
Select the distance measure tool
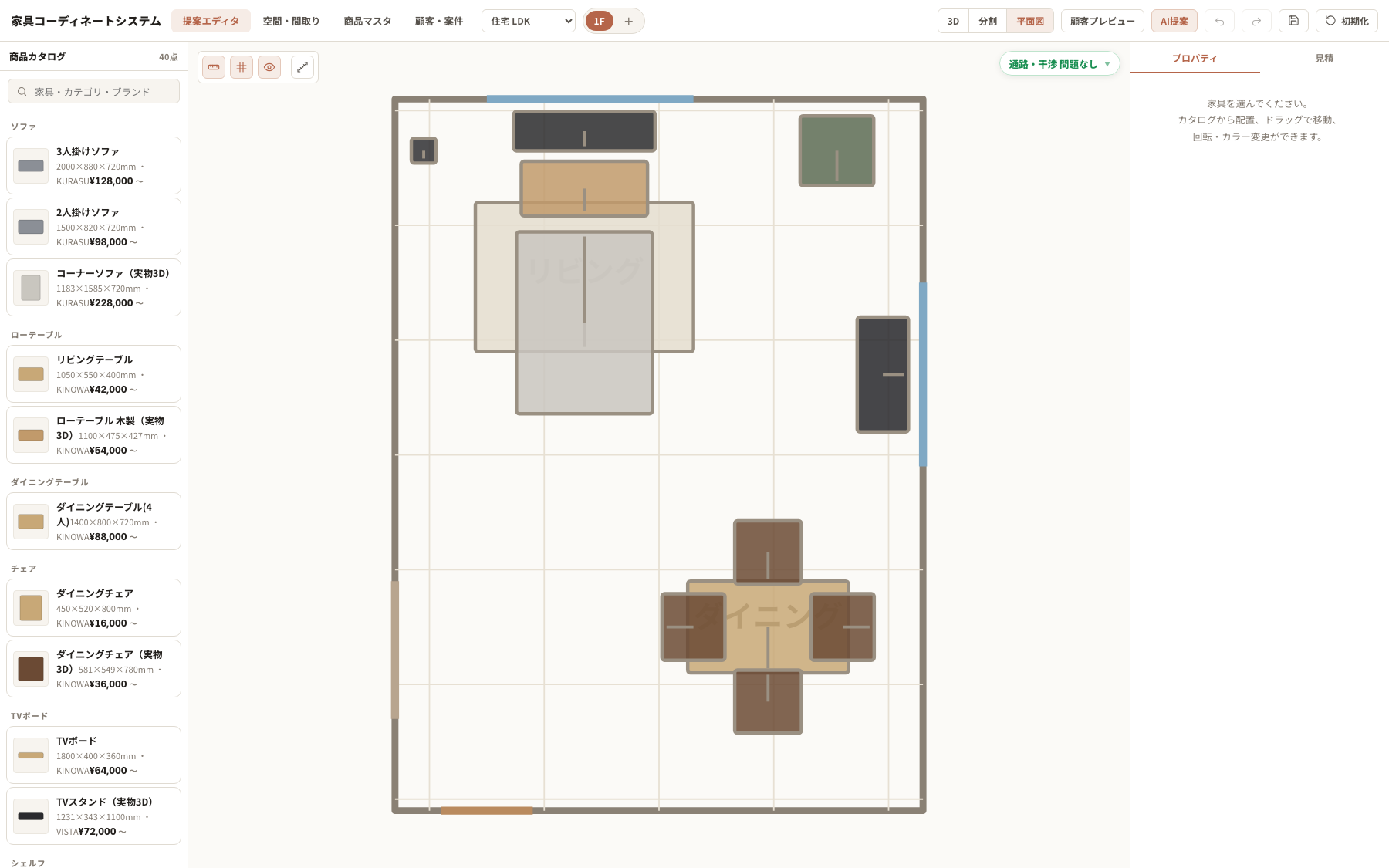(x=302, y=67)
